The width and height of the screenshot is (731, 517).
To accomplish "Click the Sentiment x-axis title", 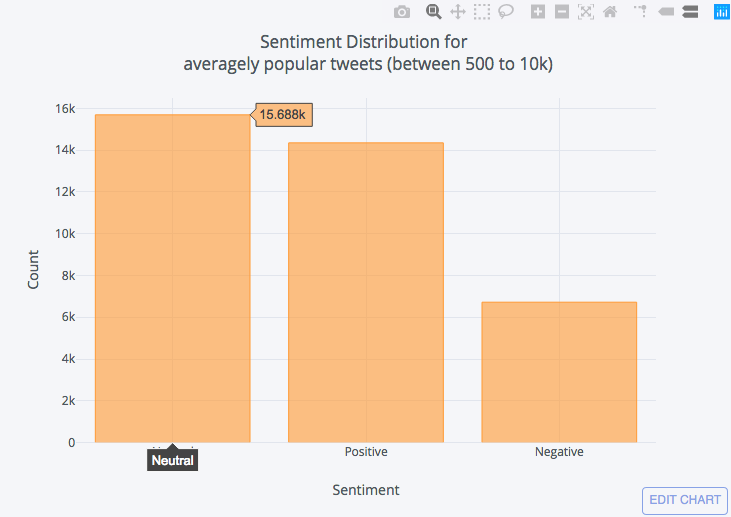I will point(366,490).
